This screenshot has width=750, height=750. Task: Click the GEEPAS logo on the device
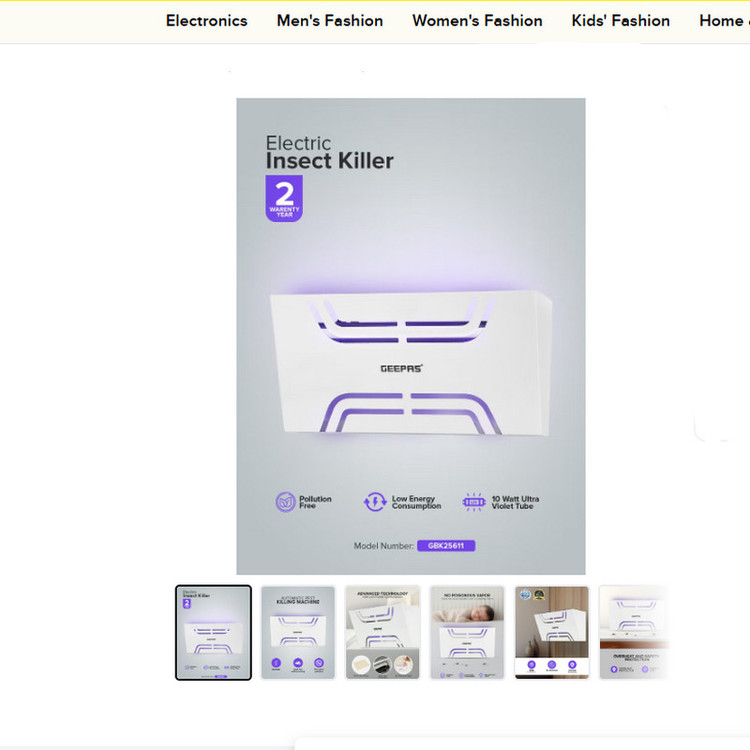coord(401,368)
